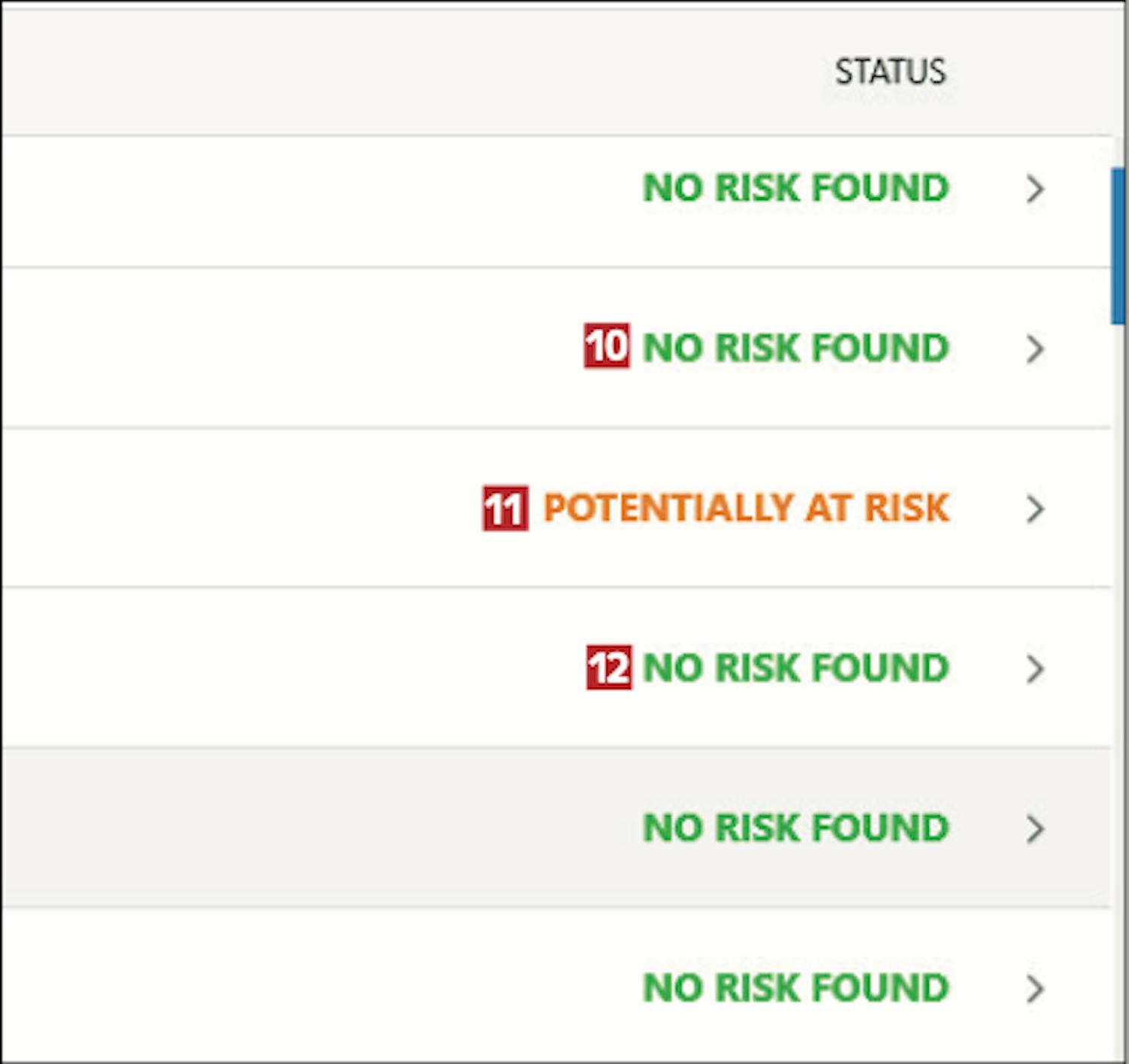Image resolution: width=1129 pixels, height=1064 pixels.
Task: Click NO RISK FOUND next to badge 12
Action: pos(796,668)
